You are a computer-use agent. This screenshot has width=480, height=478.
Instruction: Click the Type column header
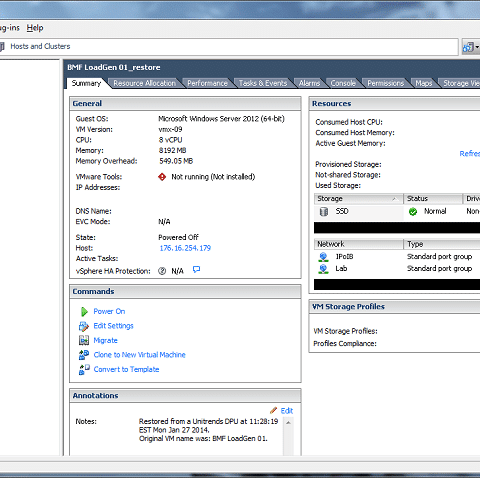coord(442,244)
